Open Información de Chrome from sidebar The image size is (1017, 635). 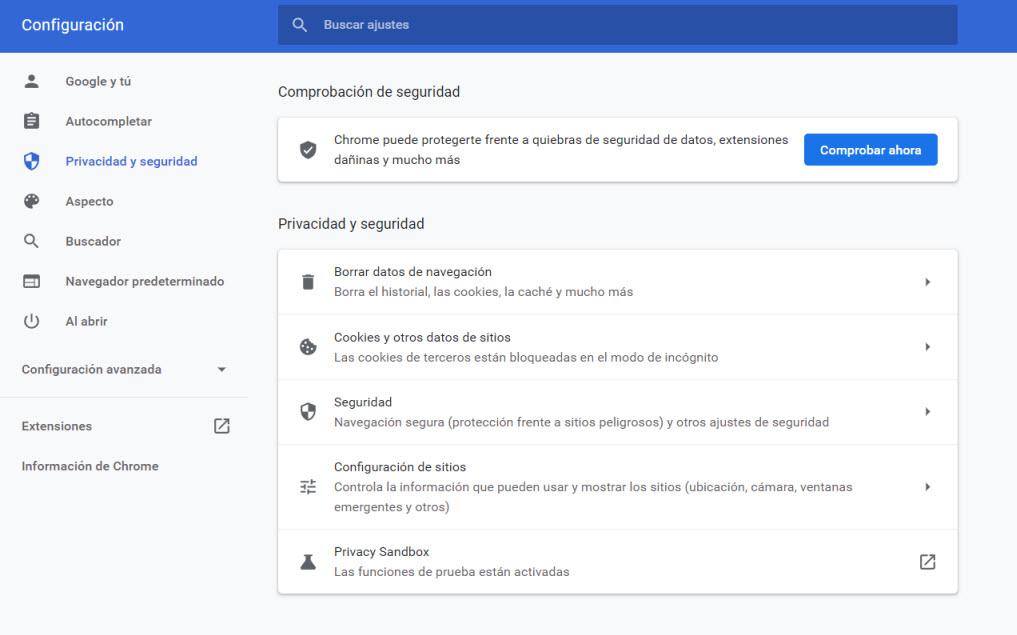pos(90,466)
